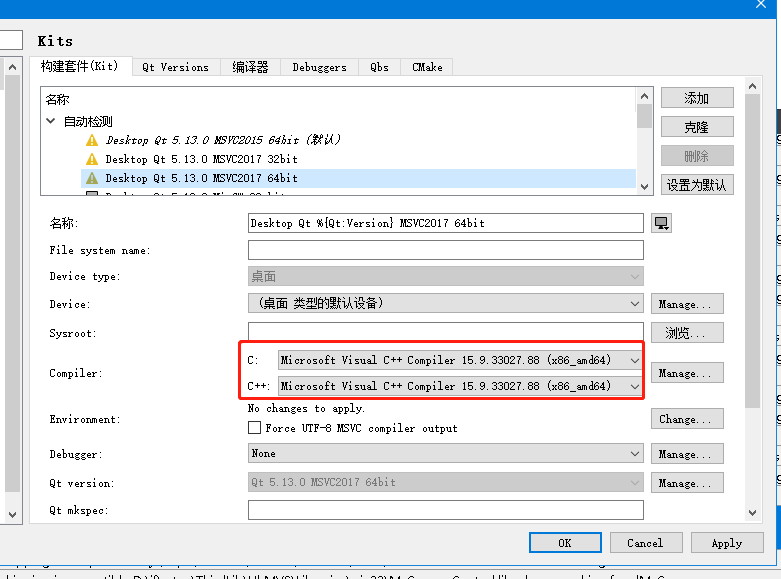Click warning icon of MSVC2015 64bit kit
This screenshot has height=579, width=781.
pyautogui.click(x=92, y=141)
